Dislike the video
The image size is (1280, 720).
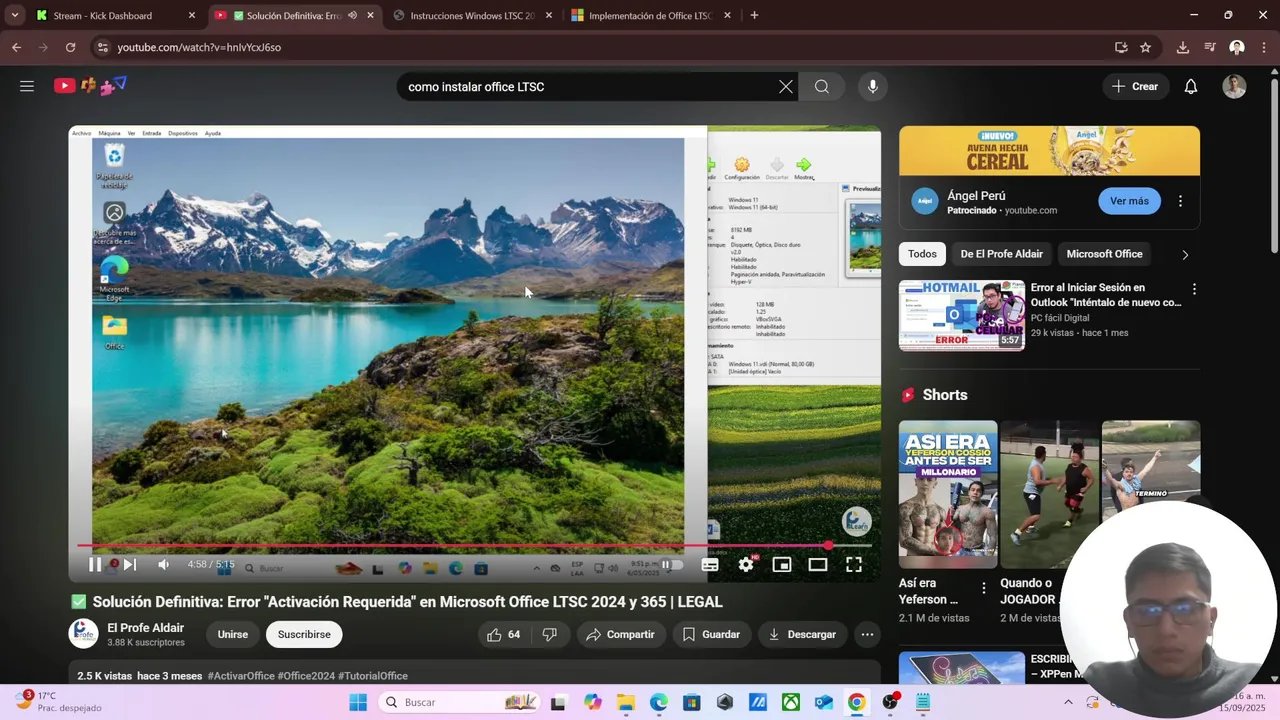[550, 634]
